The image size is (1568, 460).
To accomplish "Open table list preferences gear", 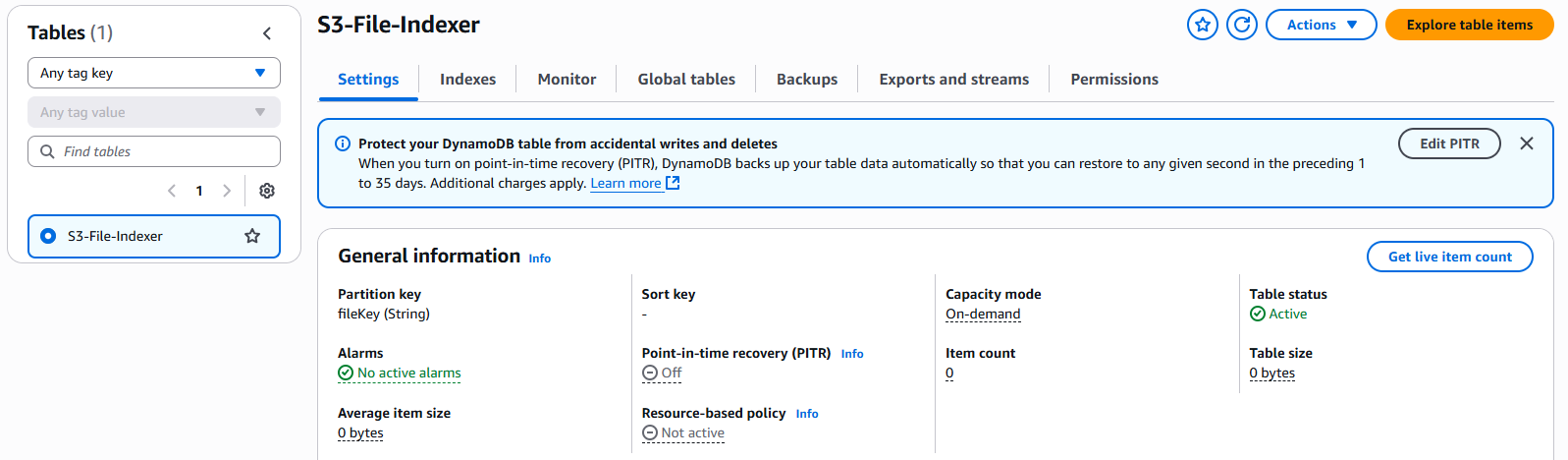I will 267,191.
